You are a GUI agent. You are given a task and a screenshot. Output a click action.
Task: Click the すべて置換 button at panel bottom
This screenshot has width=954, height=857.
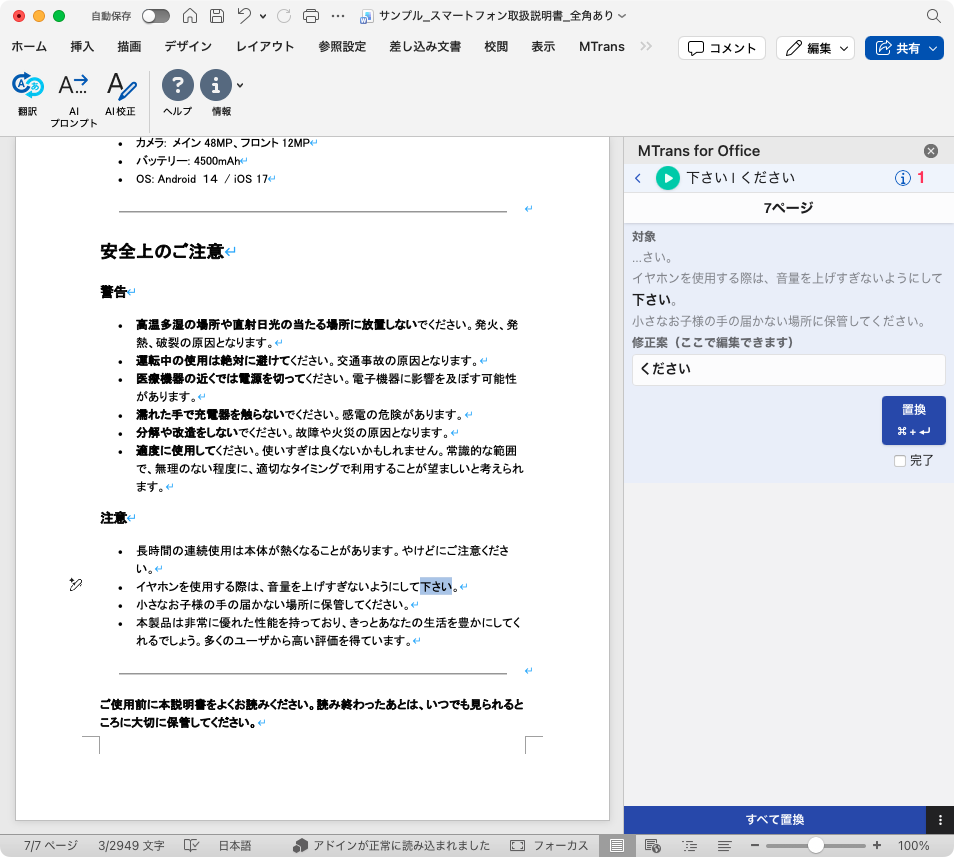click(778, 820)
